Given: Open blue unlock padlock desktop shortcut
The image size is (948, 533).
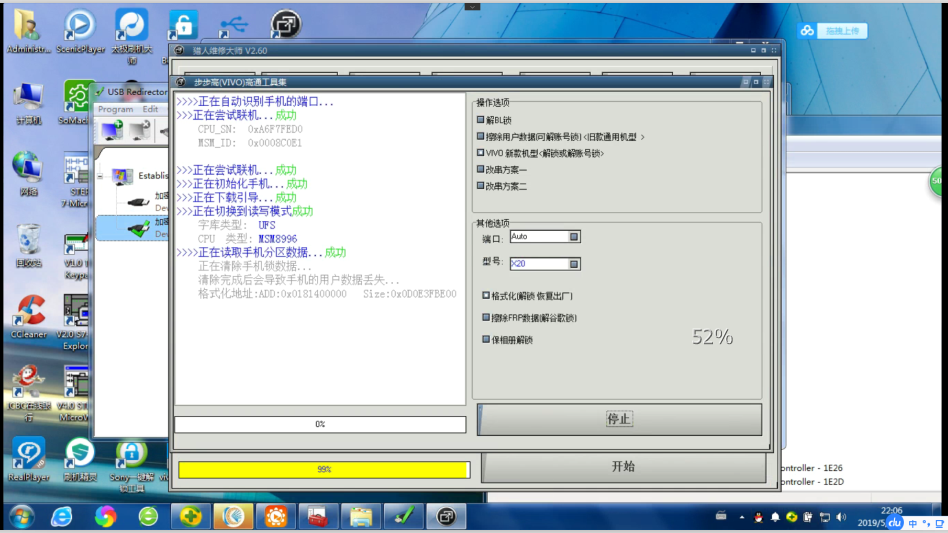Looking at the screenshot, I should point(183,25).
